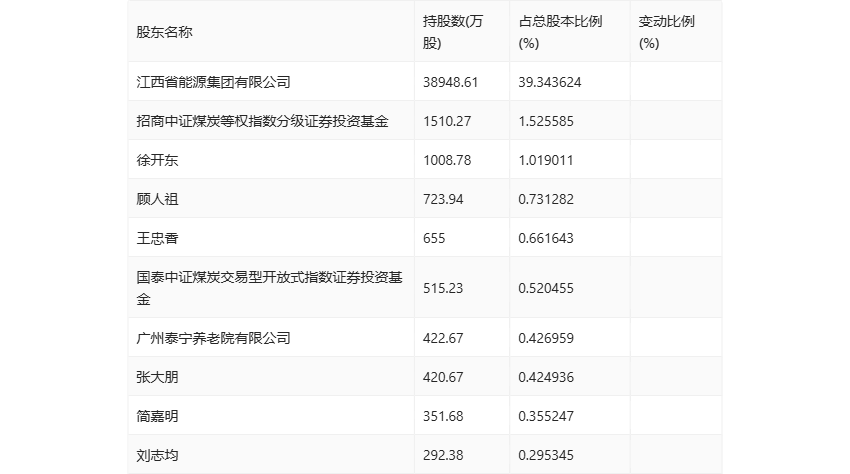Select the 292.38 shares value
Image resolution: width=850 pixels, height=474 pixels.
(x=443, y=455)
